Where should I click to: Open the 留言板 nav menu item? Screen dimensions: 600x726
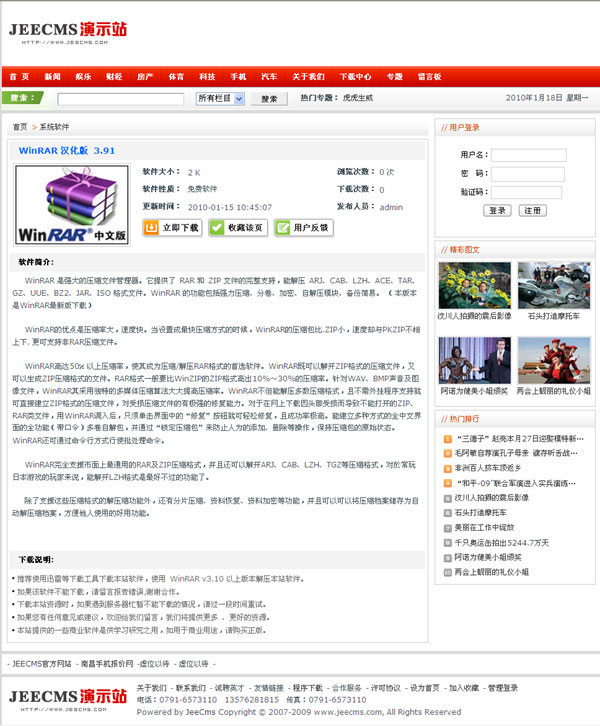click(x=429, y=76)
